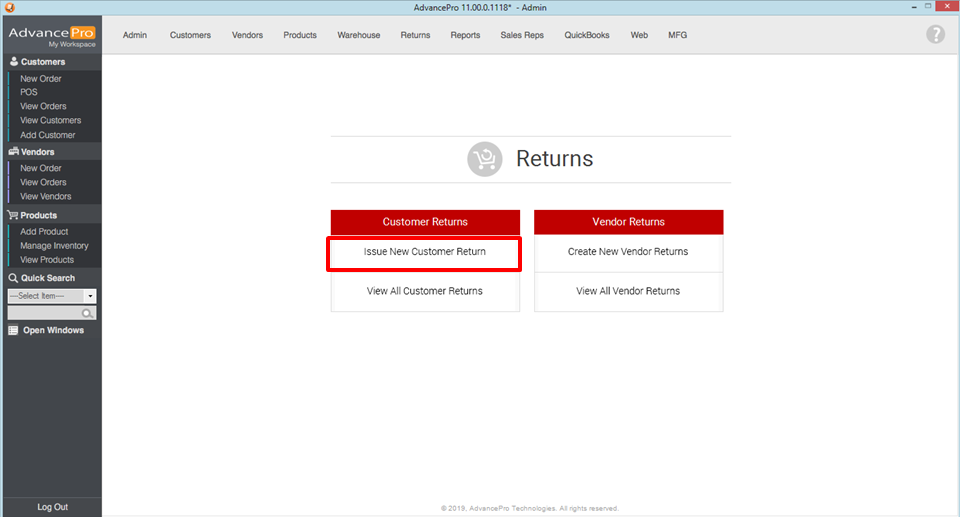The height and width of the screenshot is (517, 960).
Task: Click Log Out at sidebar bottom
Action: [52, 507]
